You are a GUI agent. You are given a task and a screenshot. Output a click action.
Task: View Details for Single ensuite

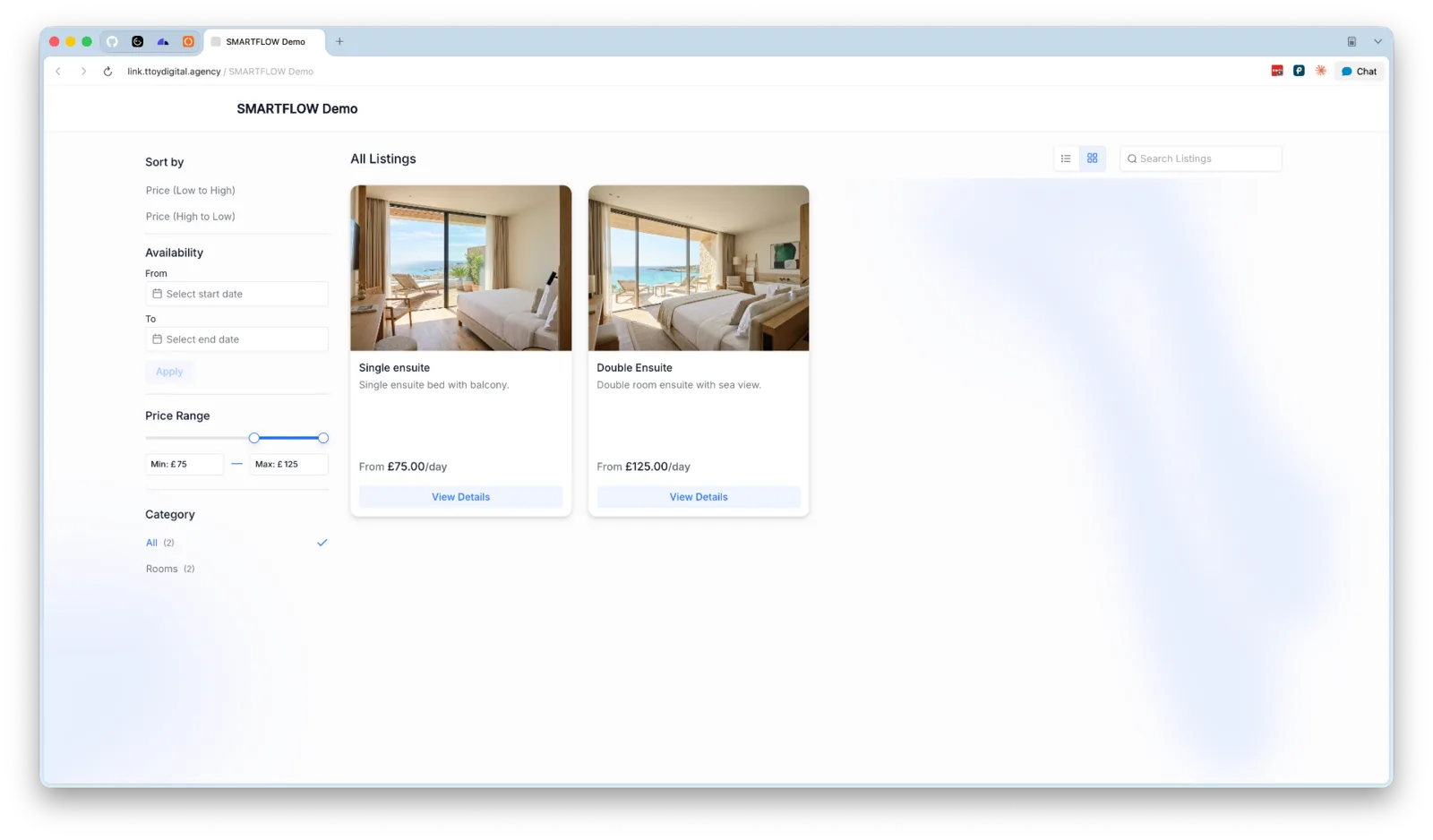pos(460,497)
